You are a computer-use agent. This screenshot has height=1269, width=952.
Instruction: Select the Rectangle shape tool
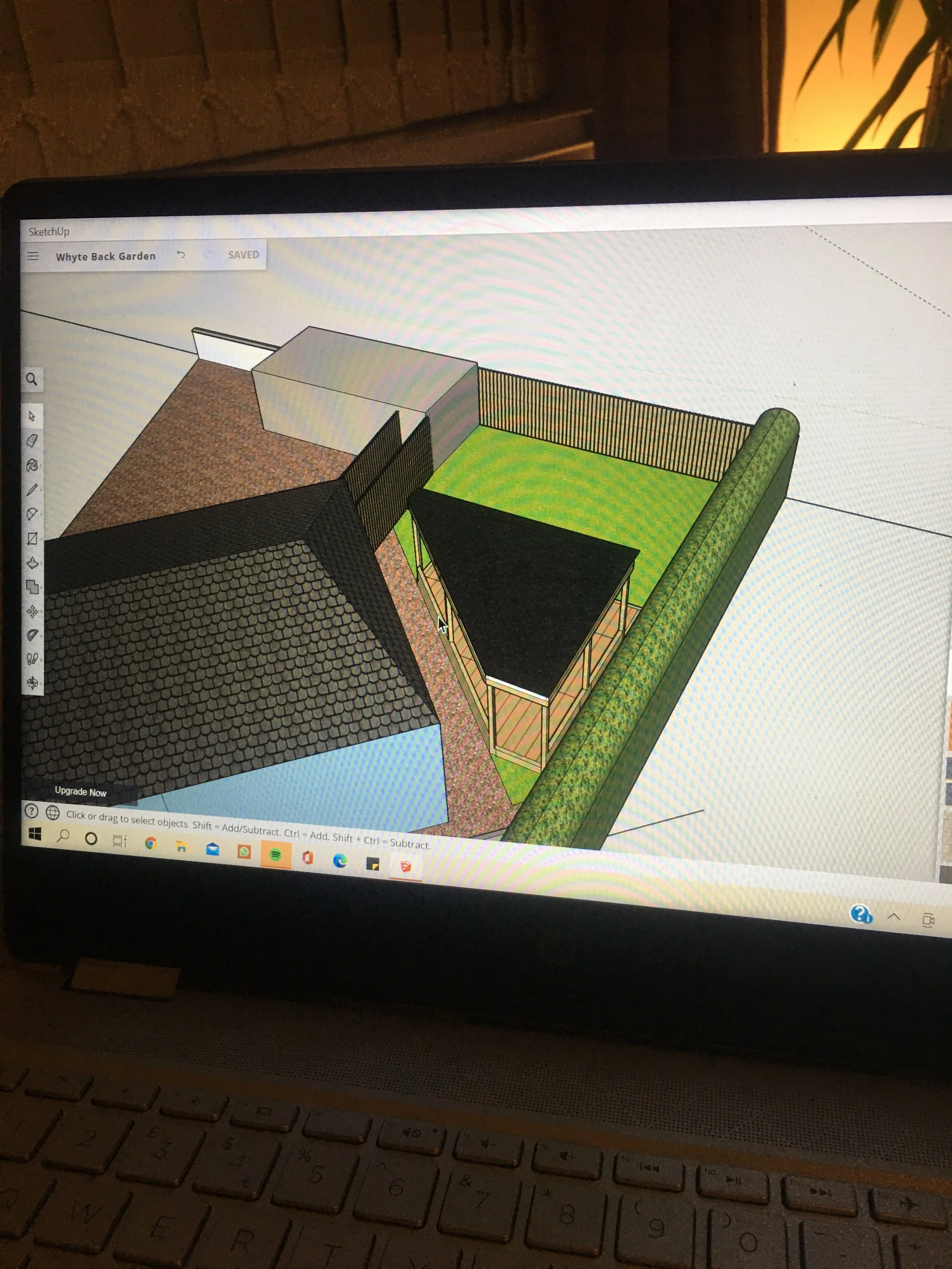[32, 538]
